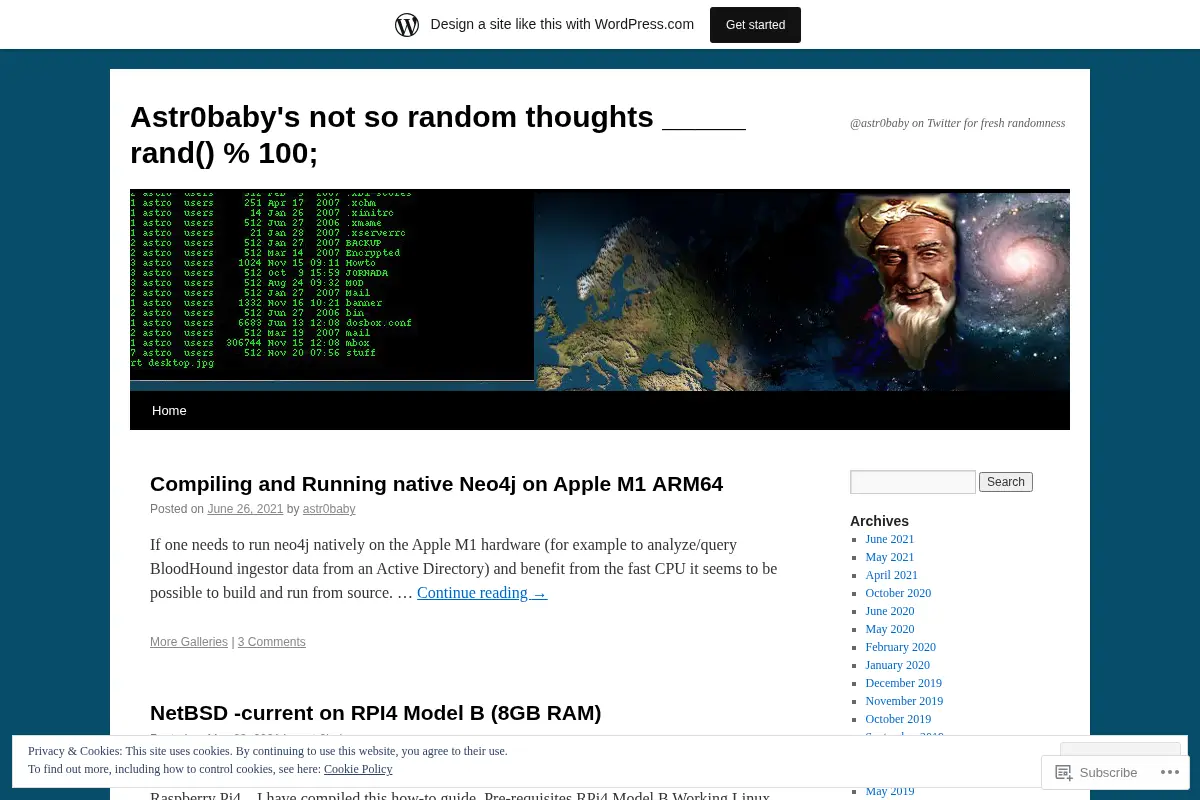Open the June 2020 archive
This screenshot has height=800, width=1200.
(890, 611)
